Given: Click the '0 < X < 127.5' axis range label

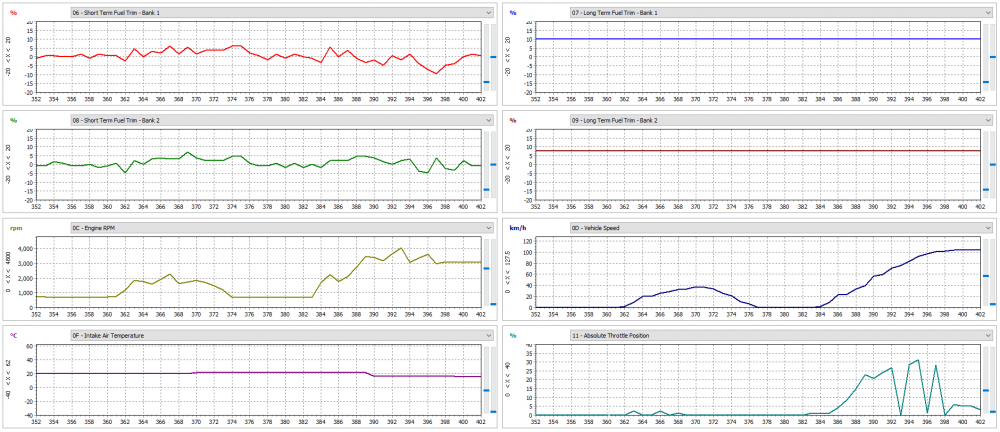Looking at the screenshot, I should tap(510, 272).
